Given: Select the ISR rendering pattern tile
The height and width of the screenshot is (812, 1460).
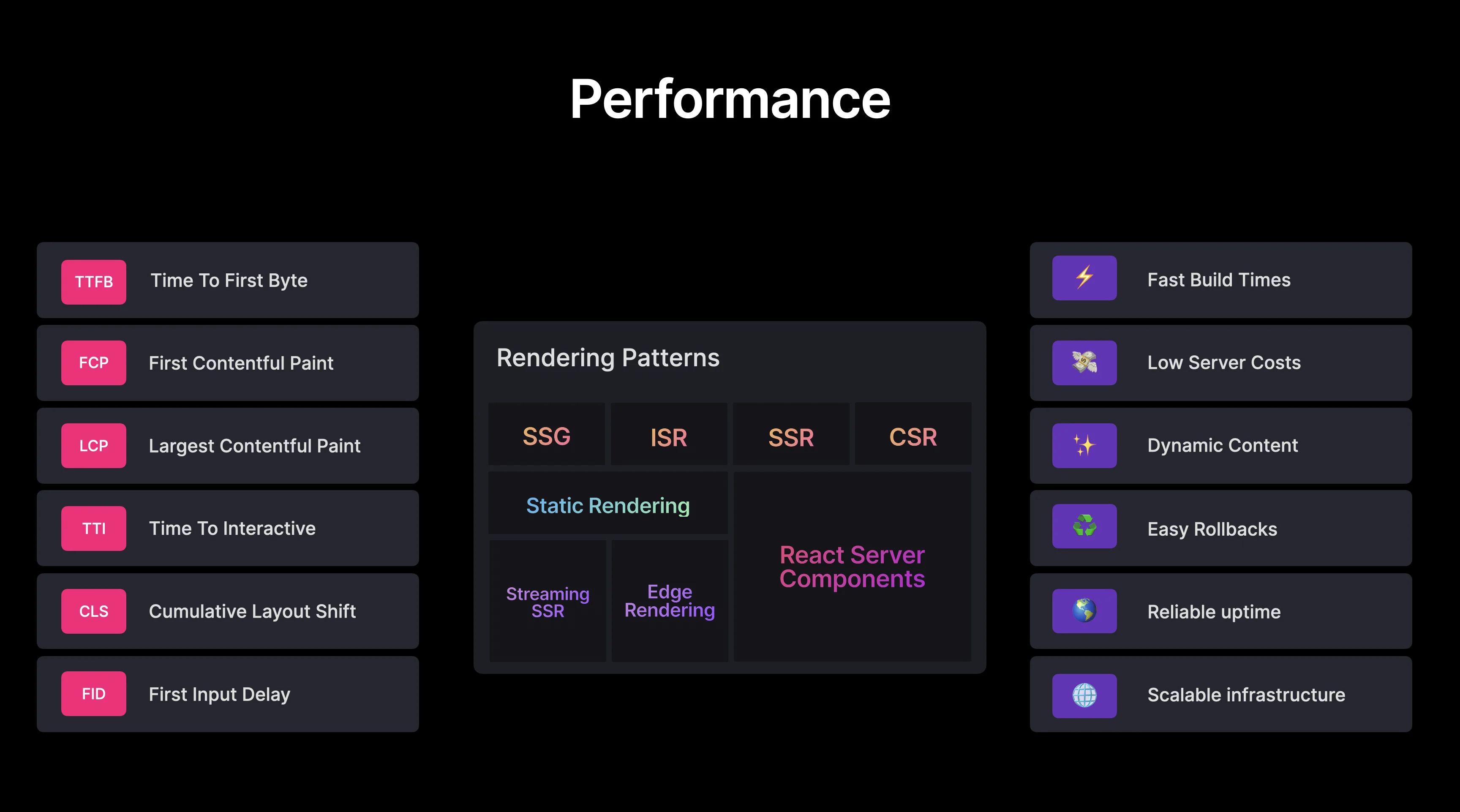Looking at the screenshot, I should pyautogui.click(x=669, y=435).
